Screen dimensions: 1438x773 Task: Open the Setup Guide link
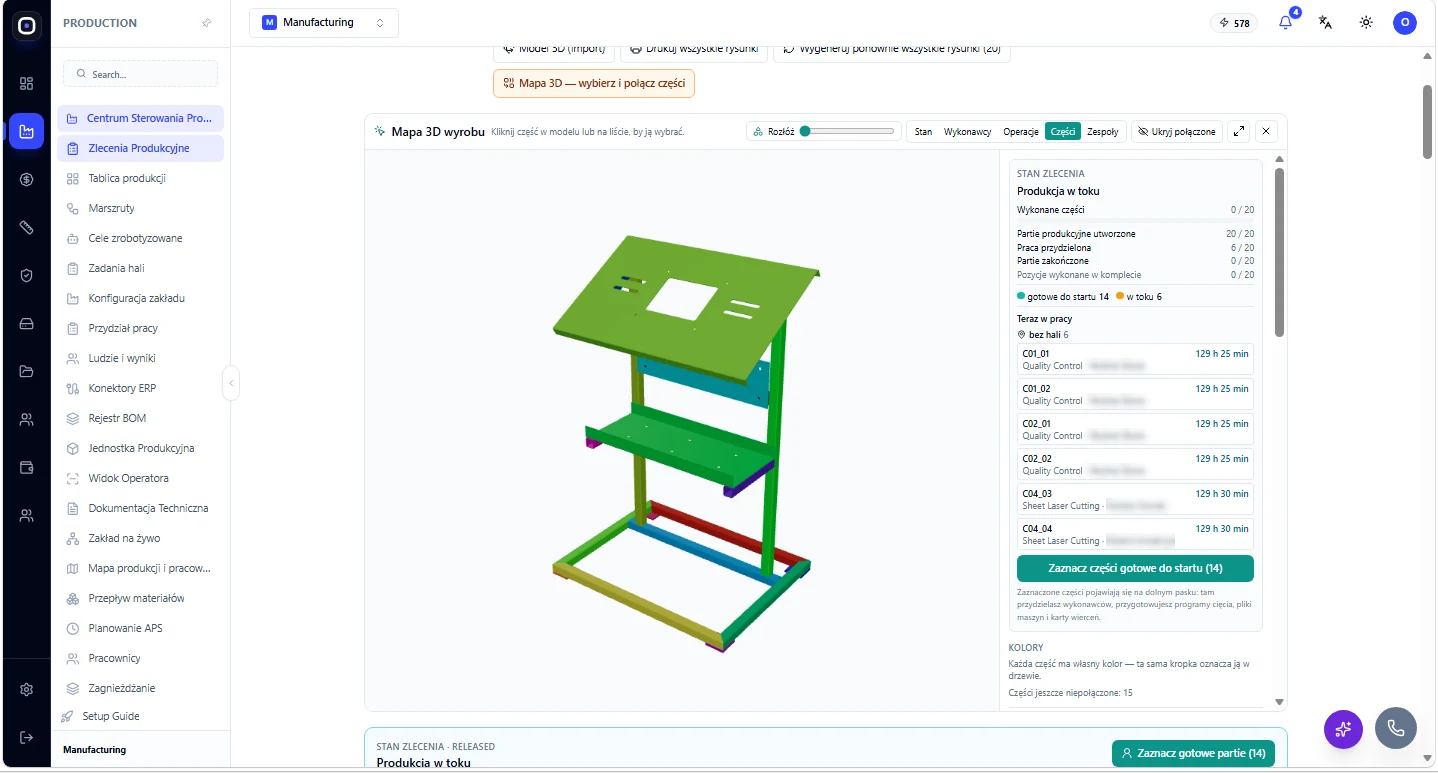click(x=110, y=716)
